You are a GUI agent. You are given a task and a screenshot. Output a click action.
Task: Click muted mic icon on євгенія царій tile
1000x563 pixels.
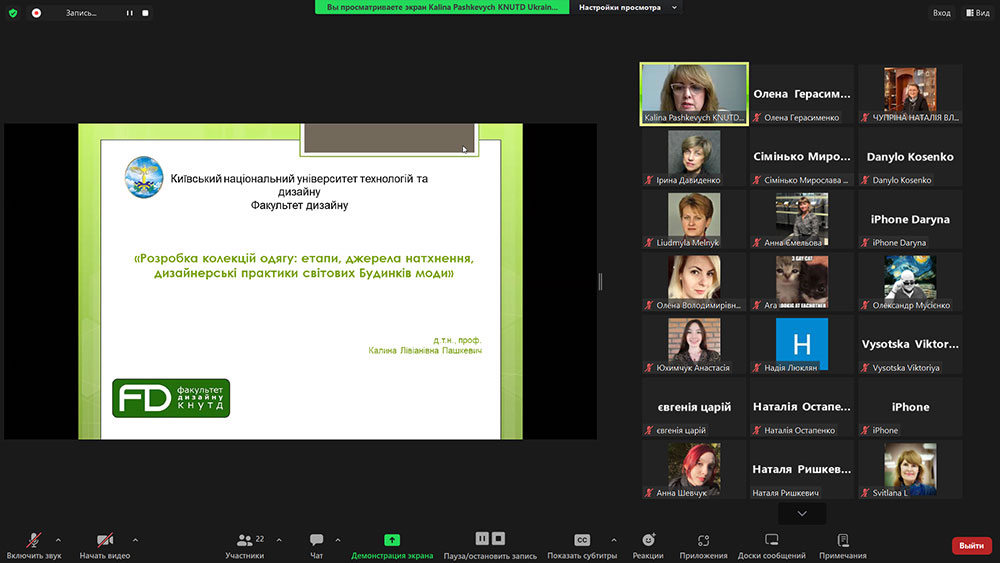pyautogui.click(x=649, y=430)
